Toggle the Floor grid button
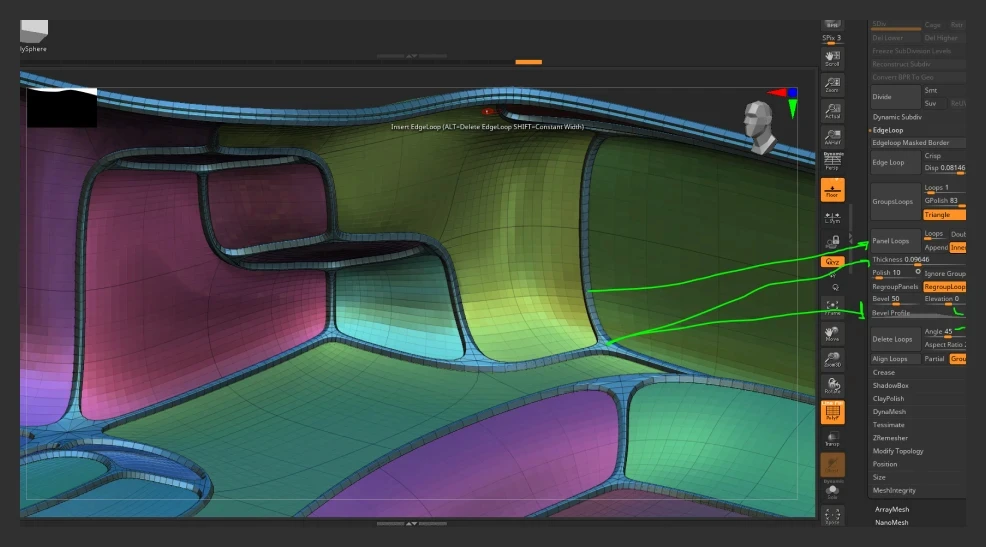The width and height of the screenshot is (986, 547). coord(832,190)
